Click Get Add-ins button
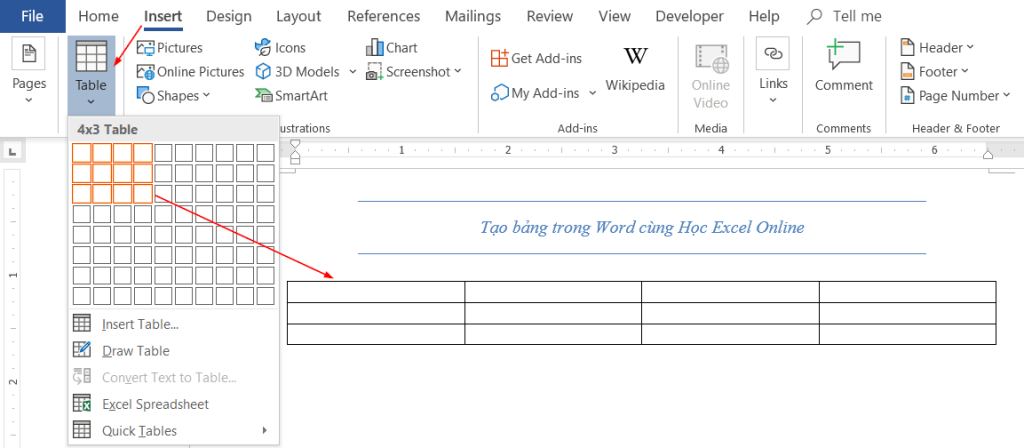1024x448 pixels. (x=536, y=59)
